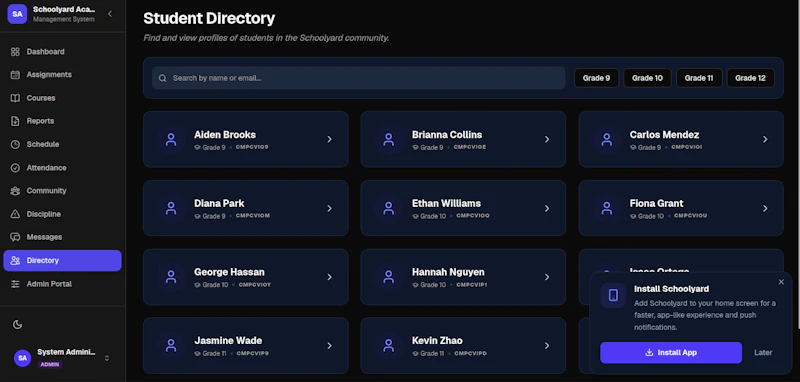Open the Messages label in sidebar
The image size is (800, 382).
pyautogui.click(x=44, y=237)
